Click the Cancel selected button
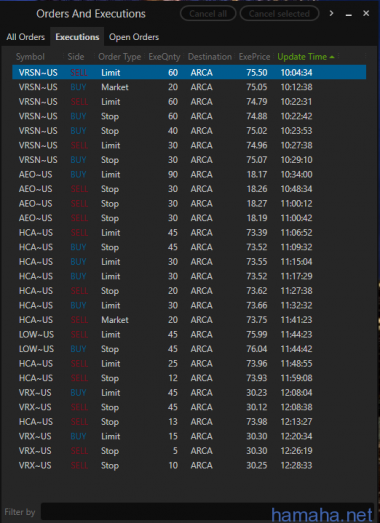Screen dimensions: 380x523 click(279, 14)
